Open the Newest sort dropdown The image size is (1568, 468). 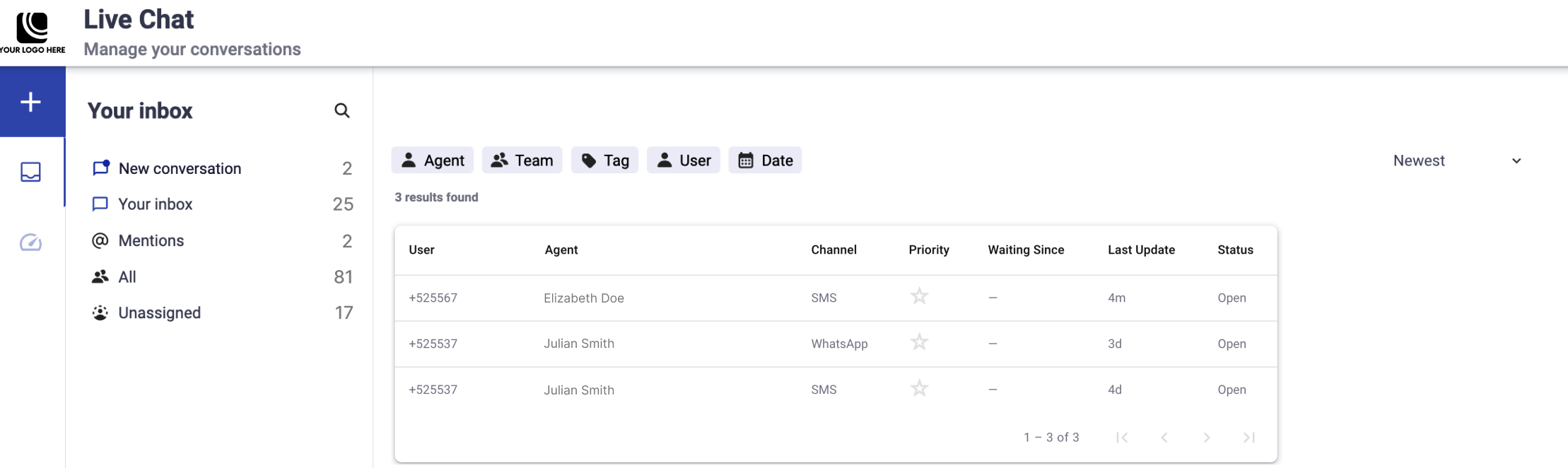tap(1456, 161)
